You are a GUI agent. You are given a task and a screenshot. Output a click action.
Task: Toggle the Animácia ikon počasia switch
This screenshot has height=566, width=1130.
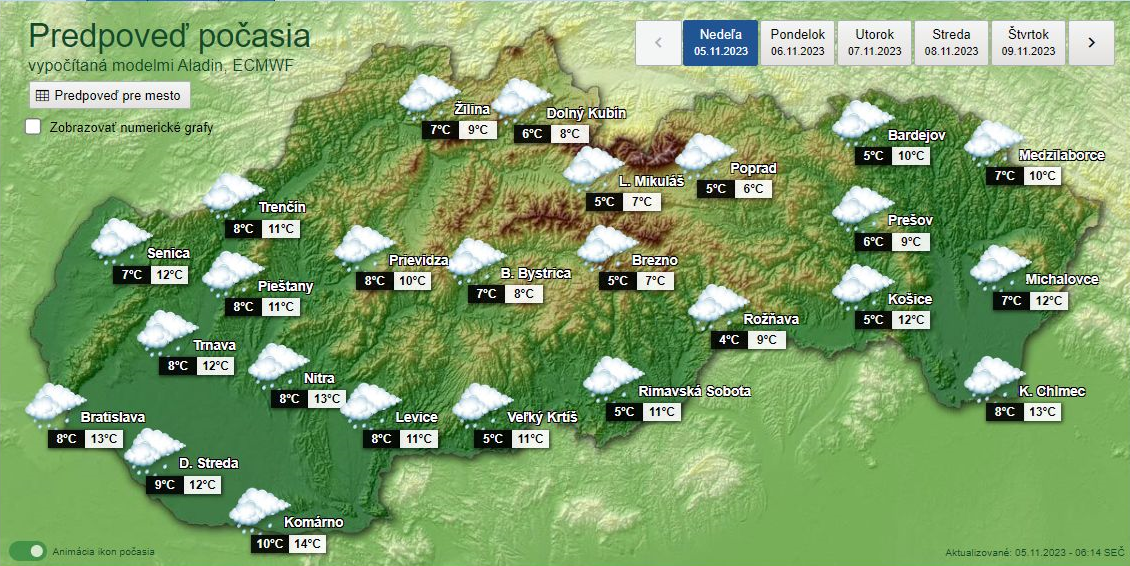point(27,551)
